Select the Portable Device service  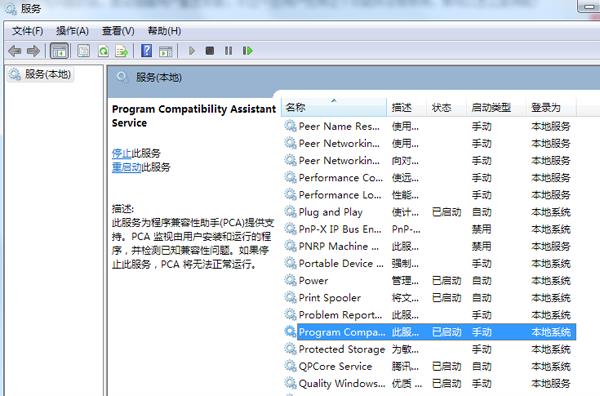(429, 263)
